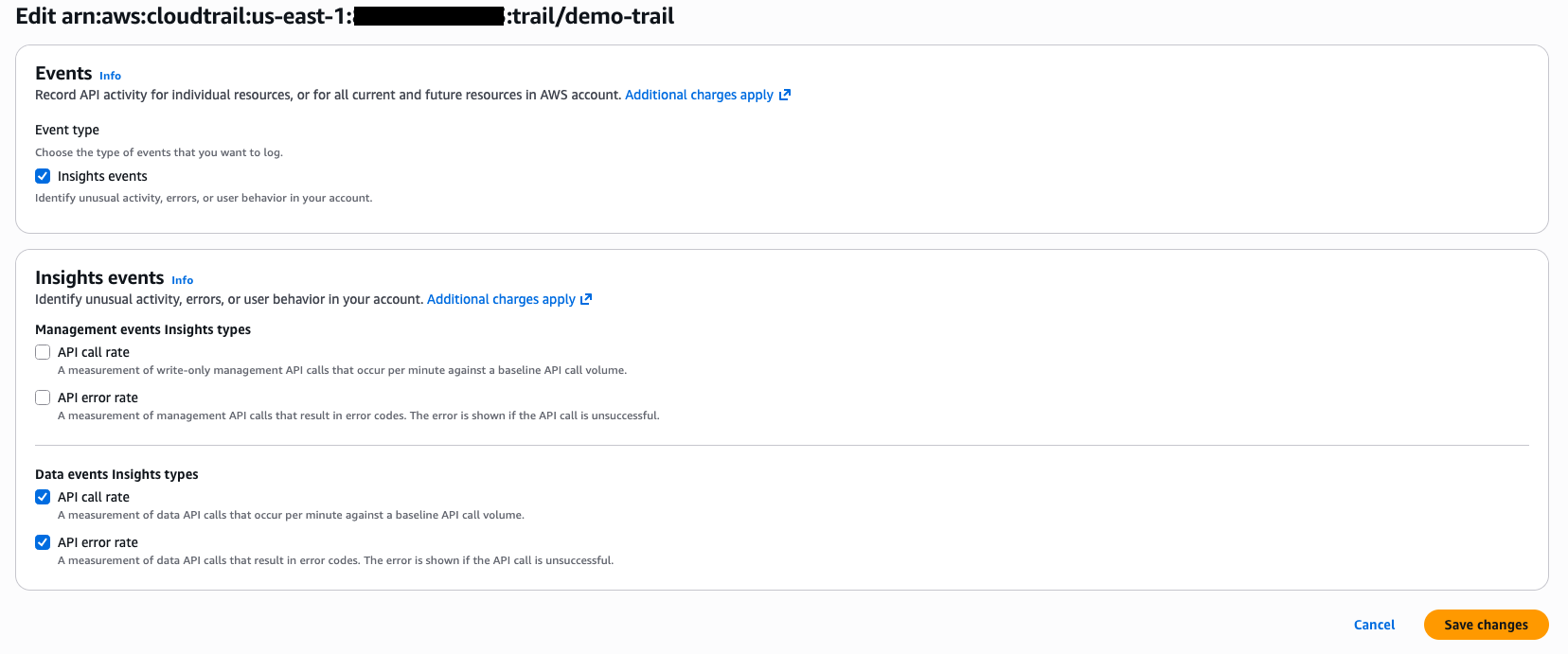Enable the Management events API call rate checkbox
1568x654 pixels.
(x=43, y=351)
